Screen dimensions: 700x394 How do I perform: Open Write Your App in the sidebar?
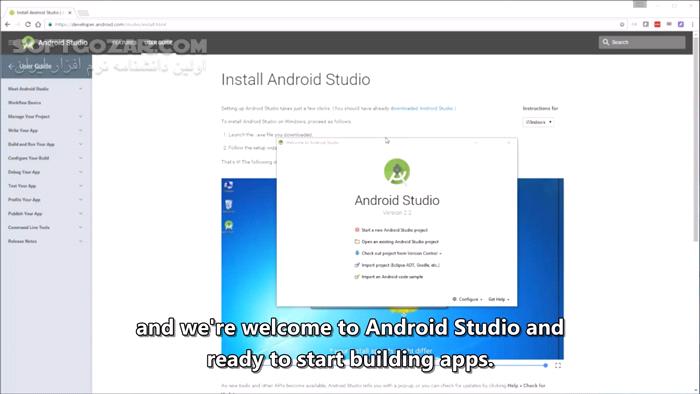point(23,130)
